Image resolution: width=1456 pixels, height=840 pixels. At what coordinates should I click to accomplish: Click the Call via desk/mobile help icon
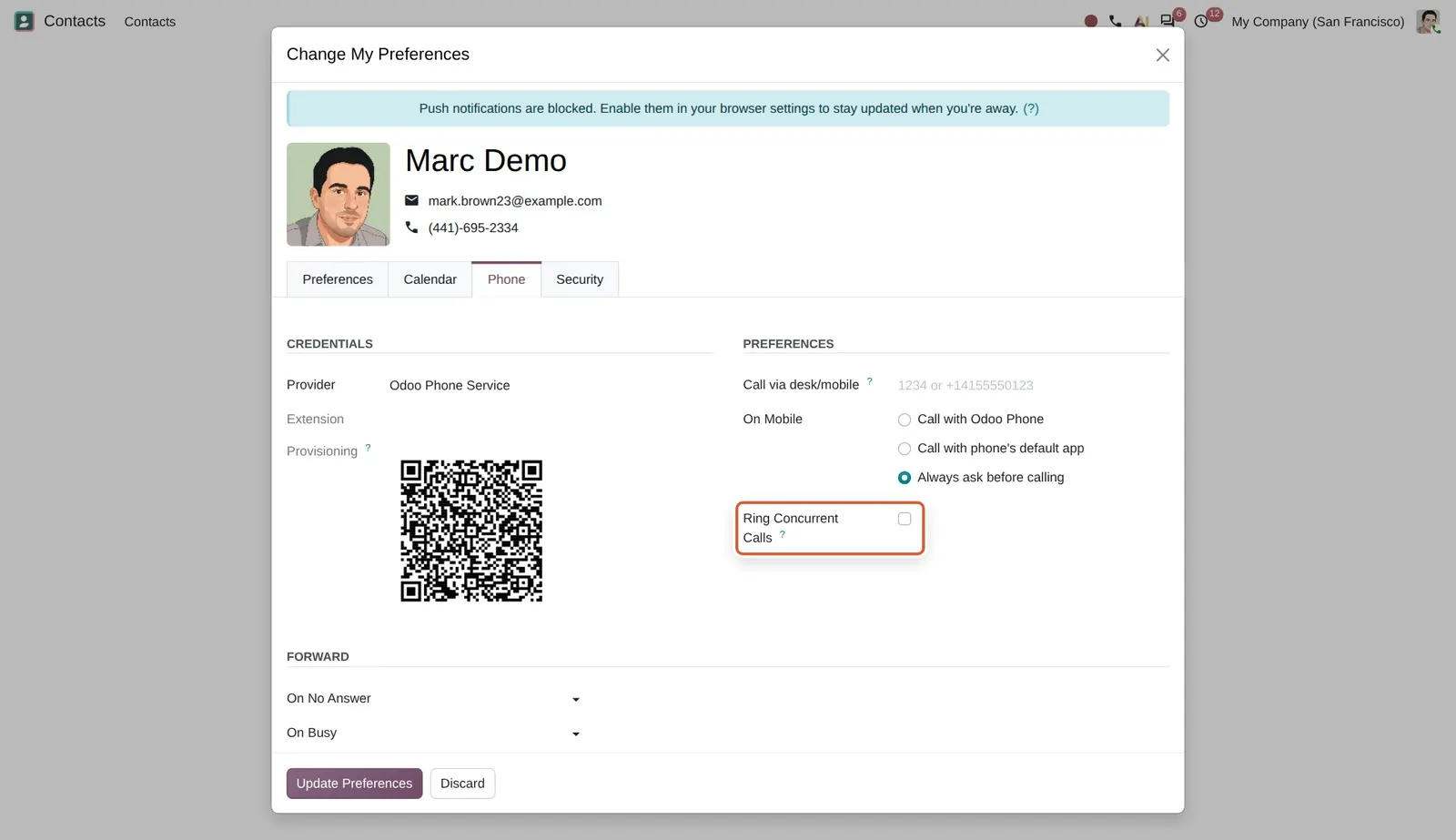(x=869, y=381)
